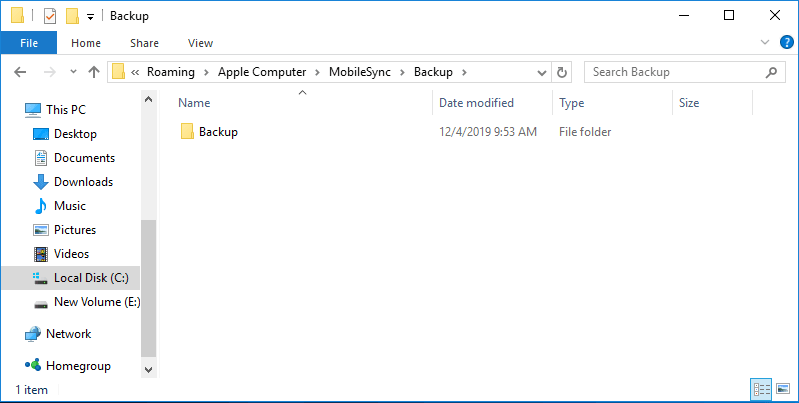
Task: Select Local Disk (C:) in the sidebar
Action: (x=83, y=278)
